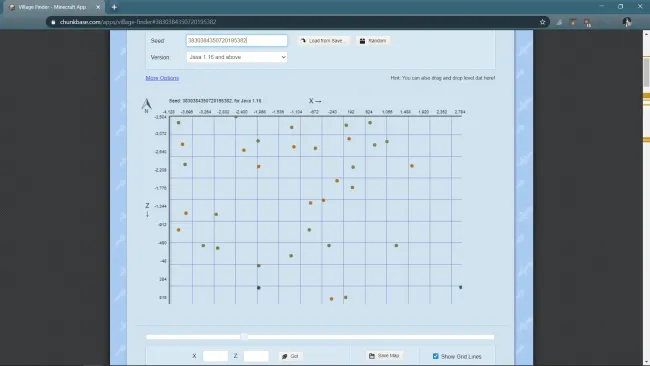650x366 pixels.
Task: Click the X coordinate input field
Action: [x=216, y=356]
